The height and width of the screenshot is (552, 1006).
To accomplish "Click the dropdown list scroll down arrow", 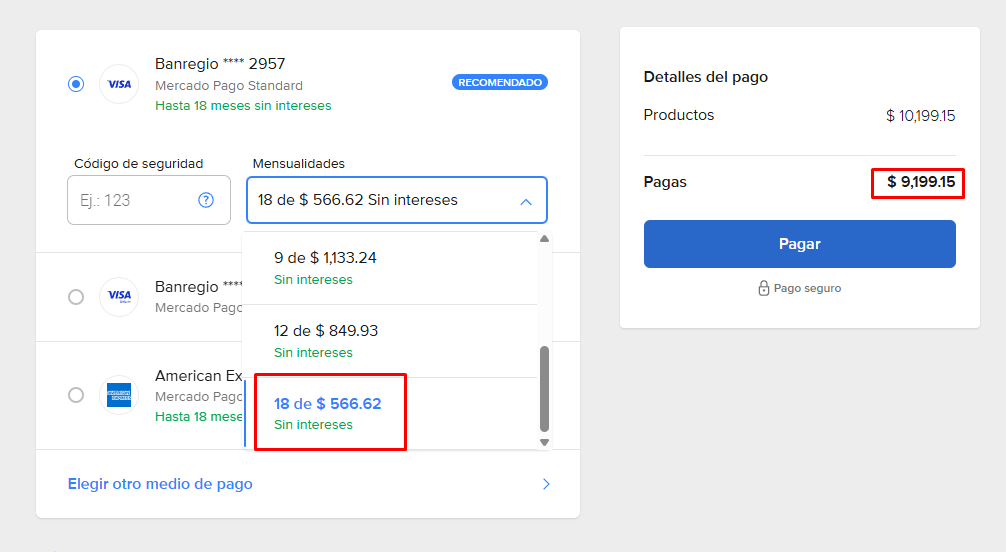I will pos(544,442).
